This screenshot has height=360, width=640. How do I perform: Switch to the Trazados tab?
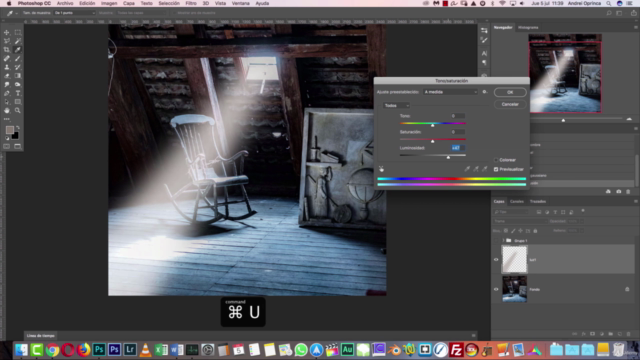[x=538, y=201]
